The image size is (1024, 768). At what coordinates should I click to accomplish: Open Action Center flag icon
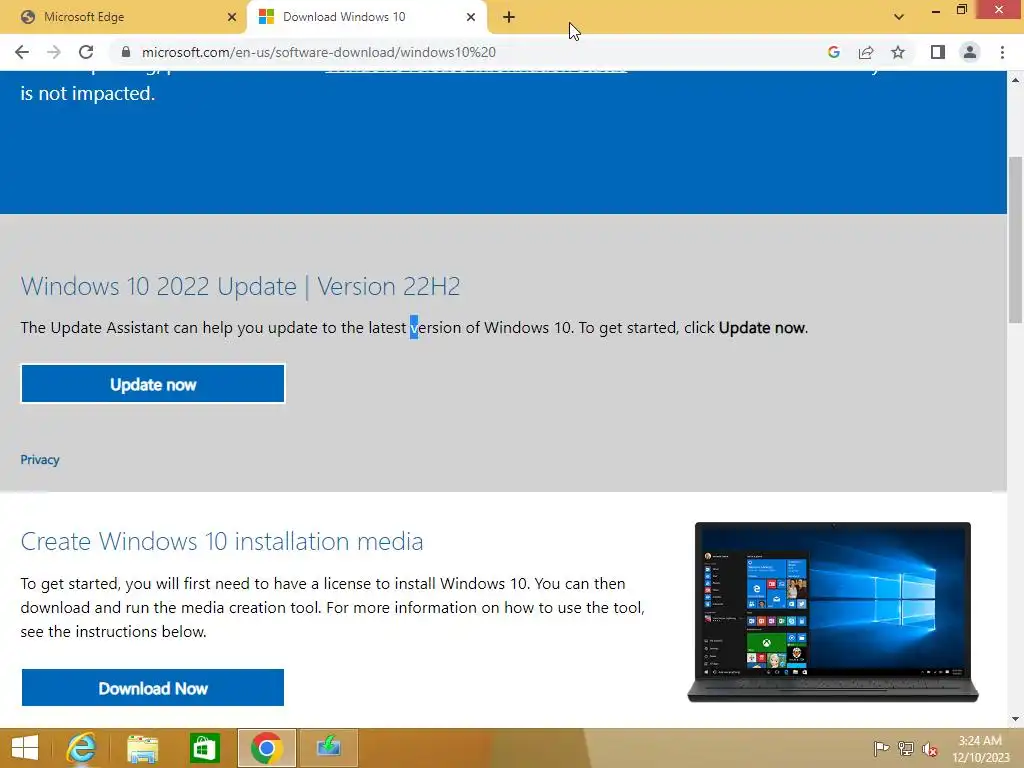[881, 748]
